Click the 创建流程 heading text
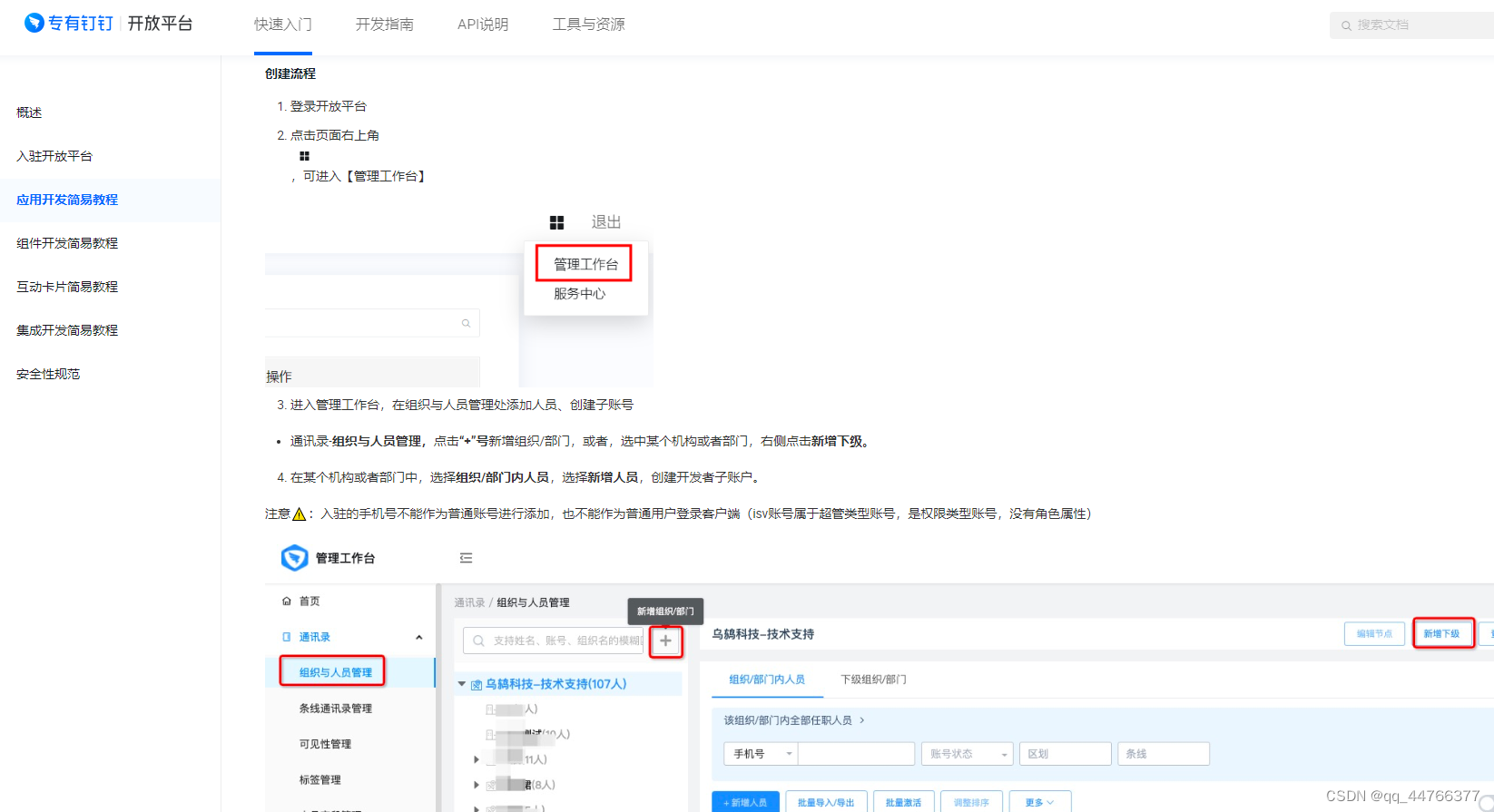This screenshot has height=812, width=1494. click(290, 73)
